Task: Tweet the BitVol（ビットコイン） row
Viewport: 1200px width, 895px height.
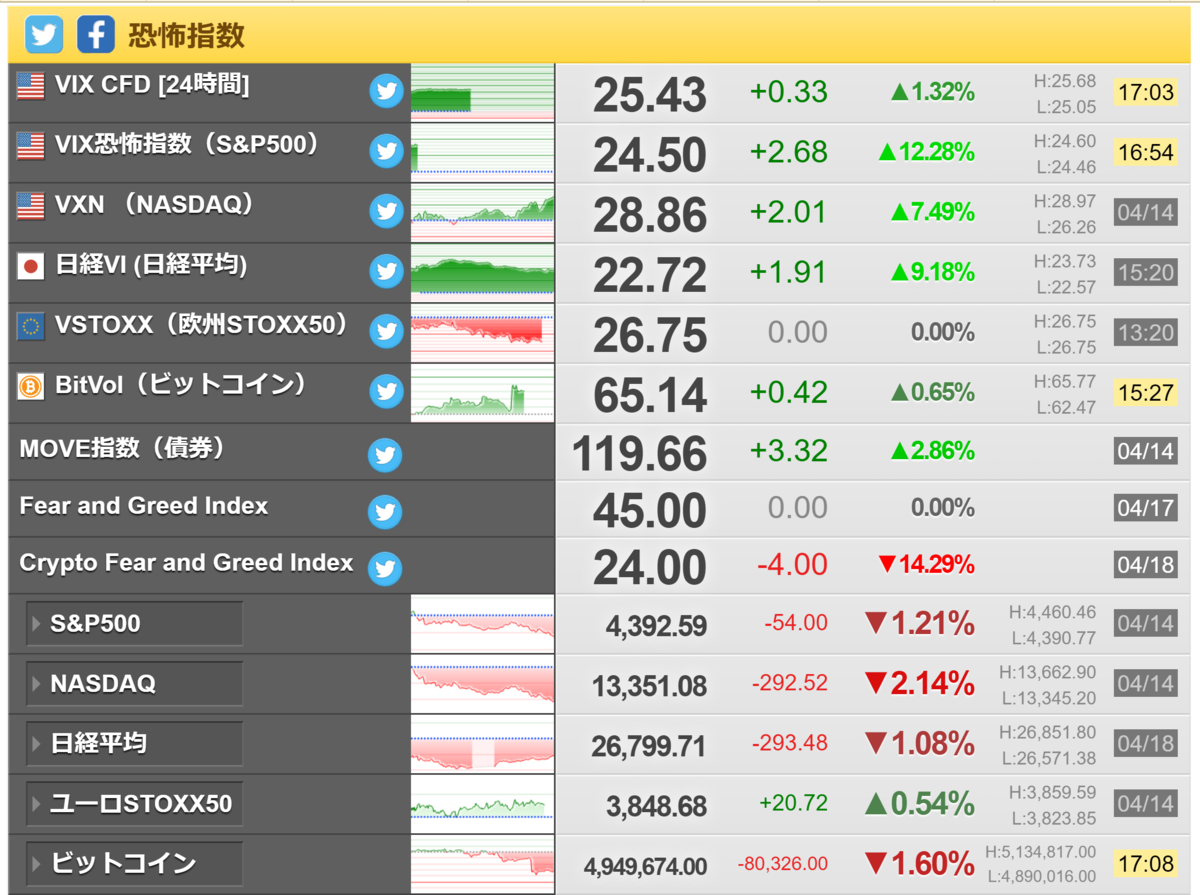Action: point(386,391)
